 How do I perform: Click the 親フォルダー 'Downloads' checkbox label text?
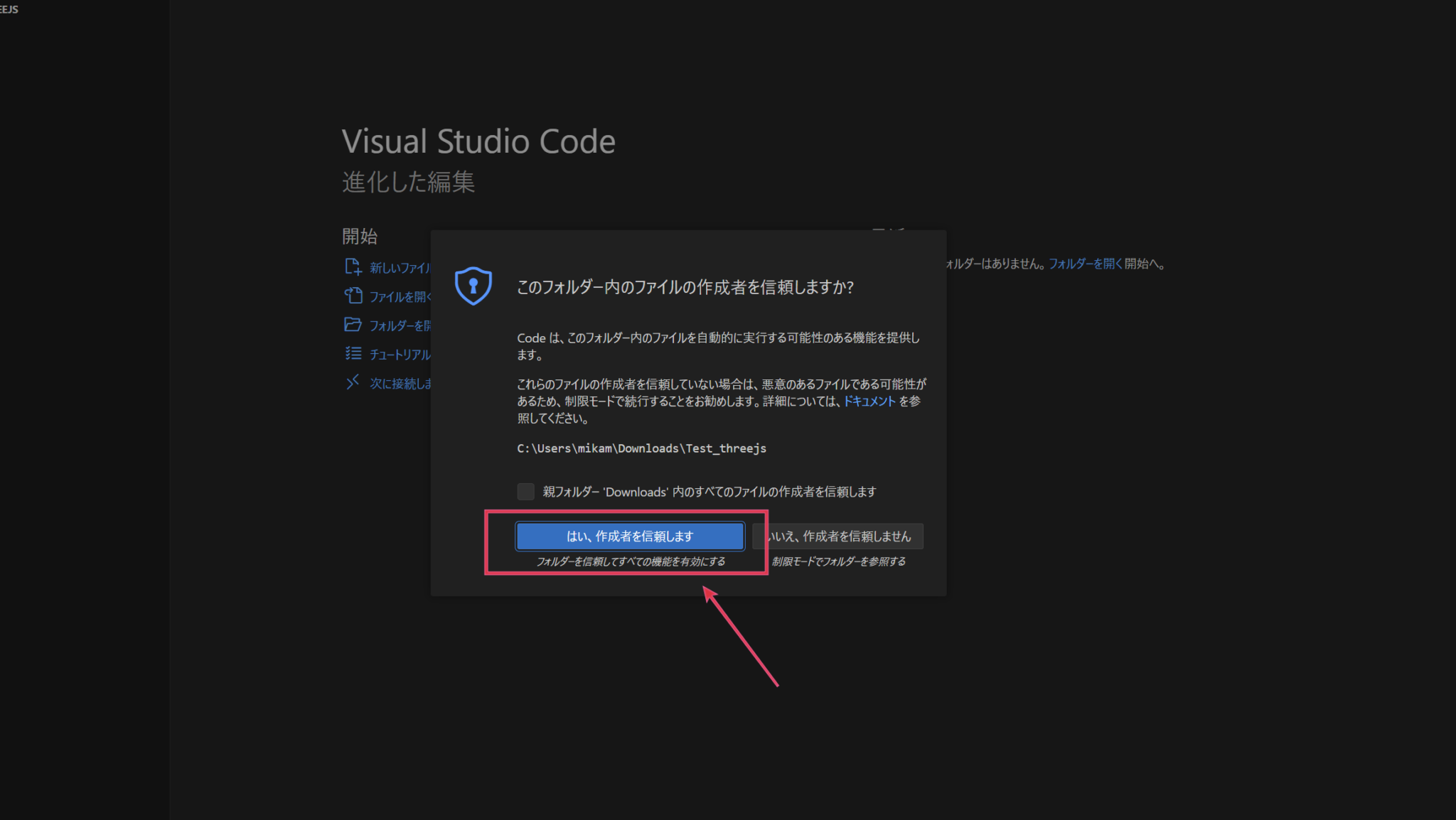709,492
